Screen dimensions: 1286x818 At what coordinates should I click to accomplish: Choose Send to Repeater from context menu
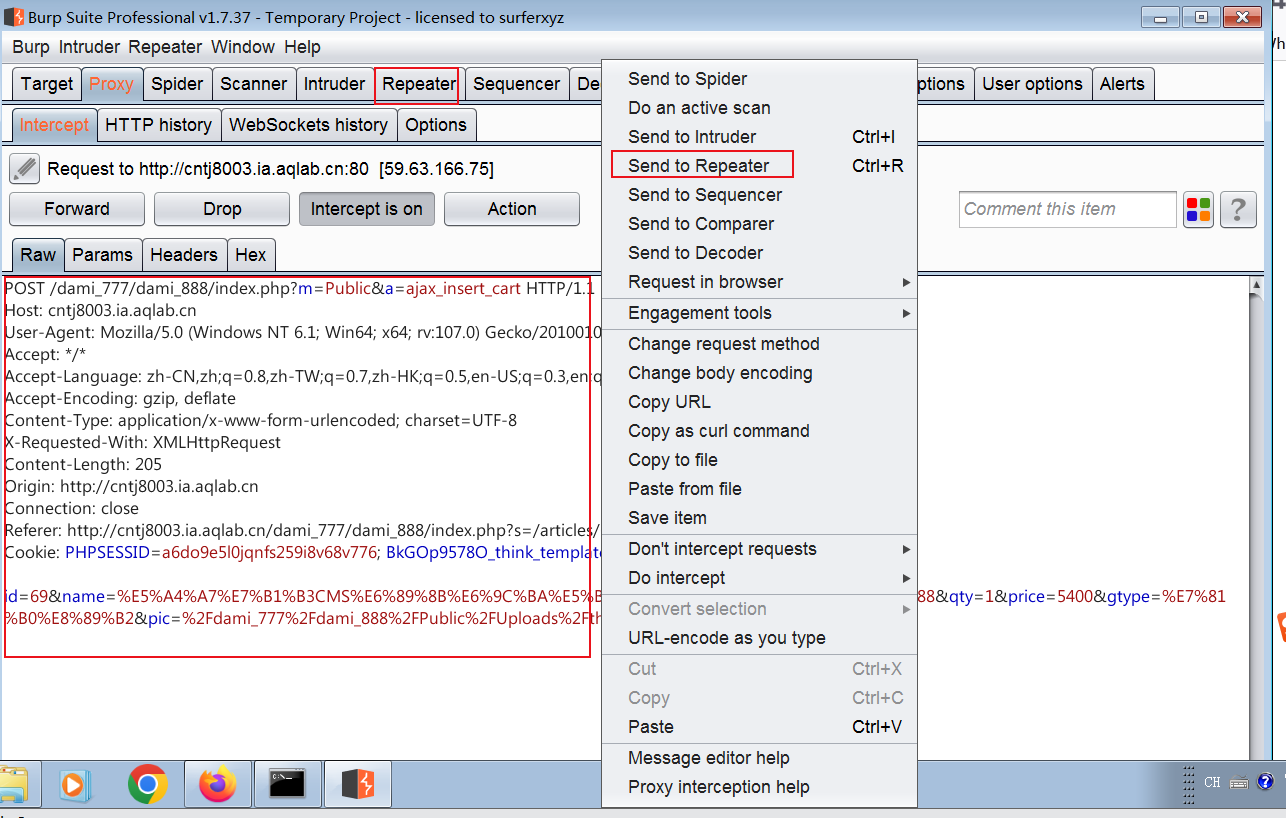point(759,166)
